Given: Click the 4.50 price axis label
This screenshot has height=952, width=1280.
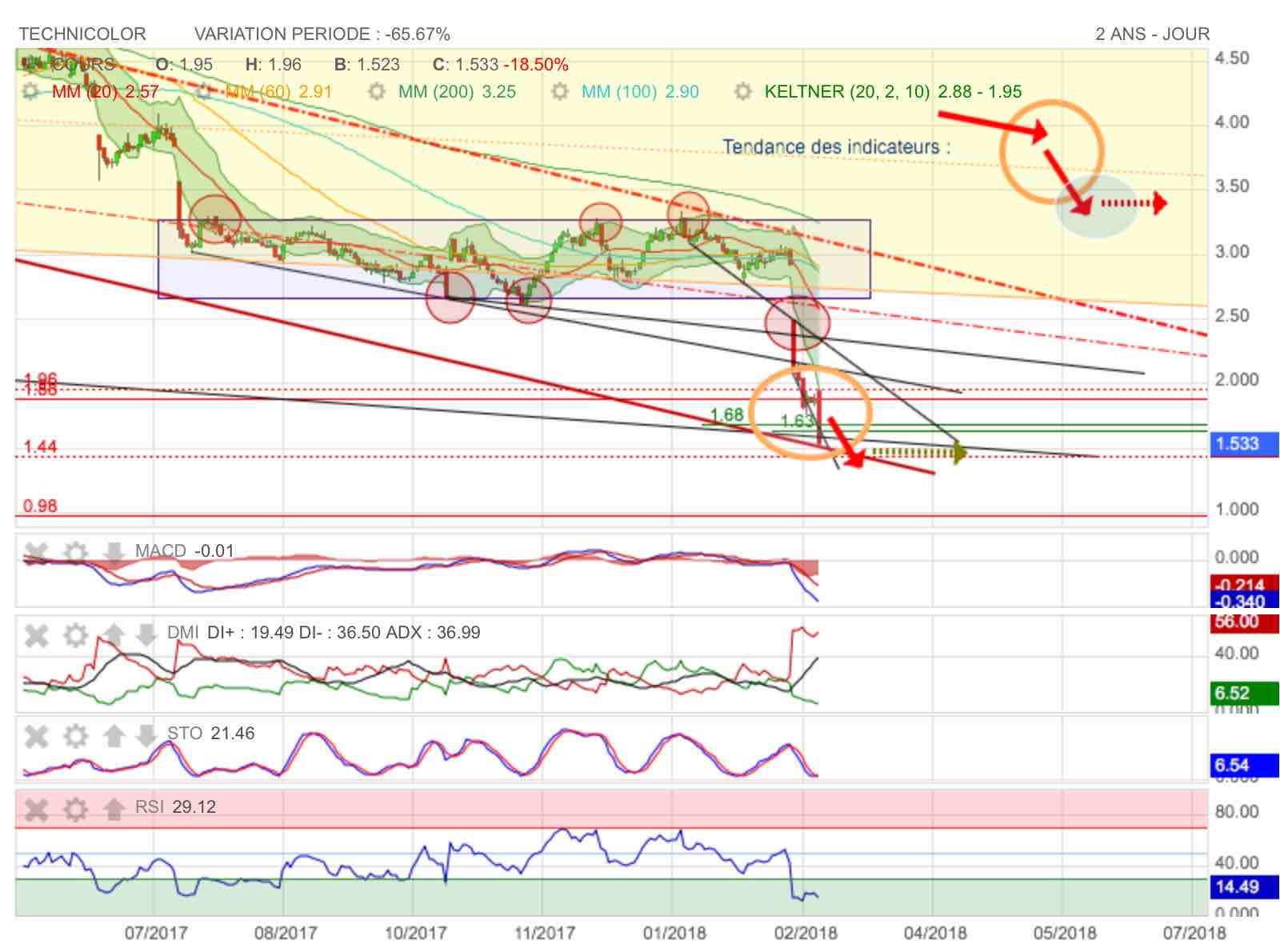Looking at the screenshot, I should tap(1232, 58).
